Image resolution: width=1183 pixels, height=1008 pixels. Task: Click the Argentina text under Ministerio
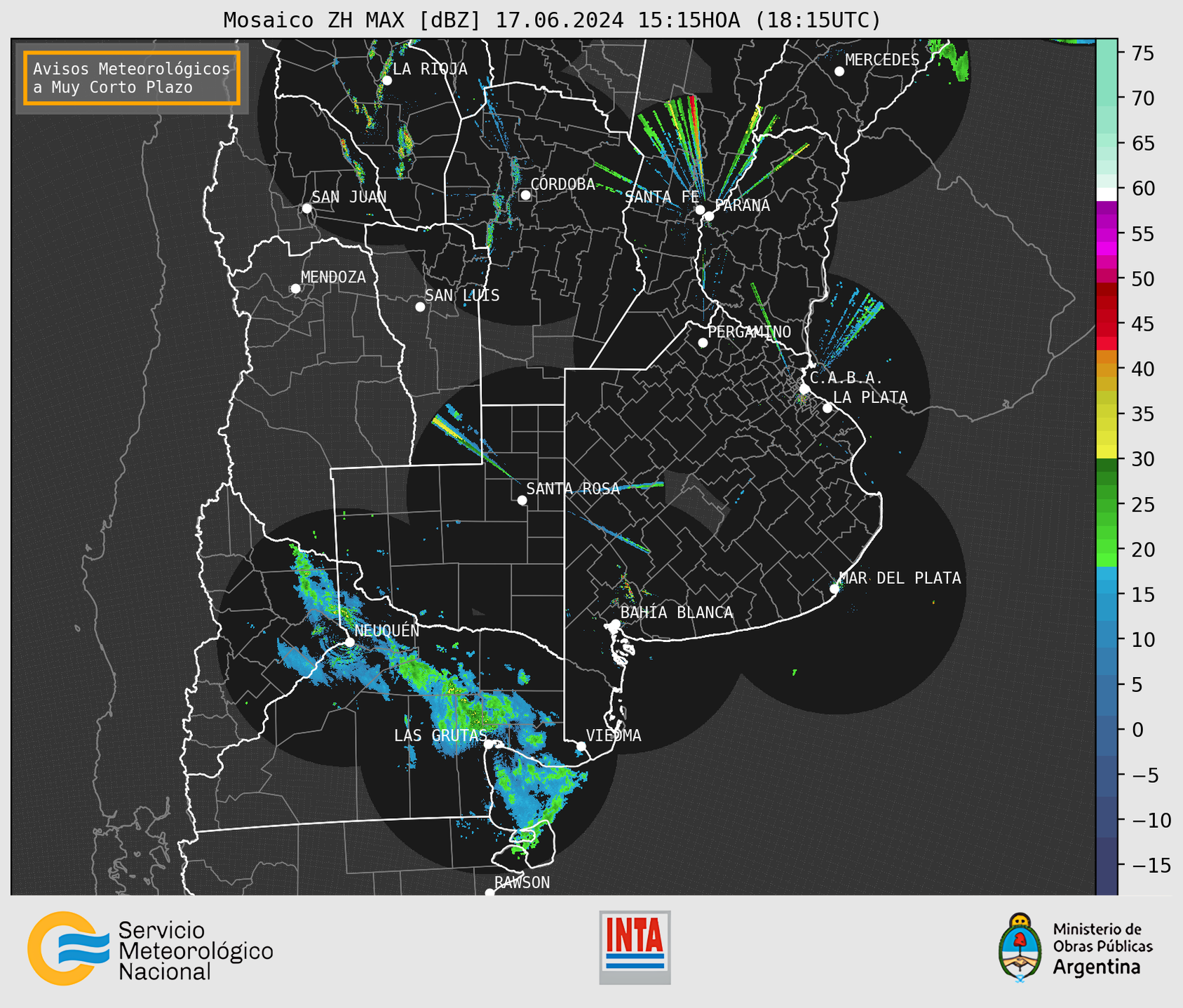click(x=1097, y=967)
